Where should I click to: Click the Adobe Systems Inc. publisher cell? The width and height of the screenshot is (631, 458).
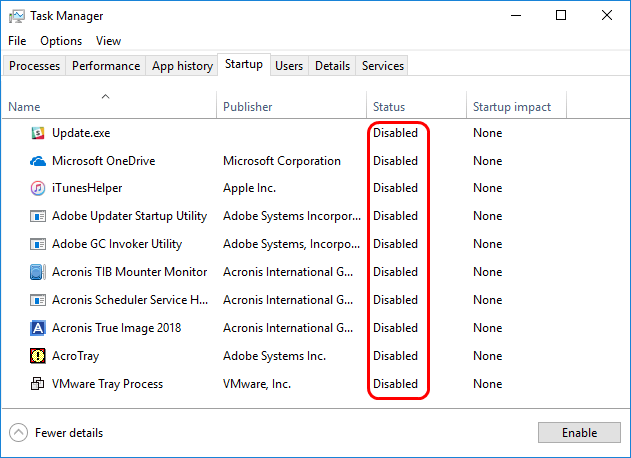click(274, 356)
